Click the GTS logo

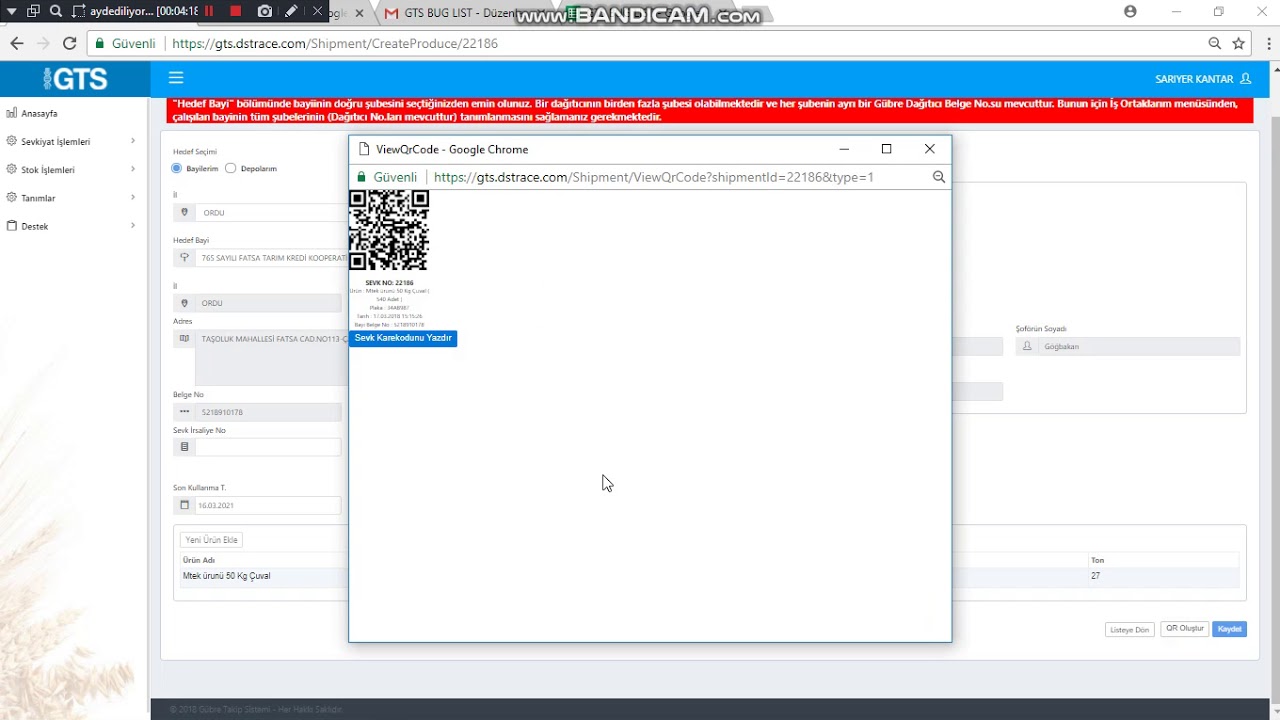tap(75, 79)
